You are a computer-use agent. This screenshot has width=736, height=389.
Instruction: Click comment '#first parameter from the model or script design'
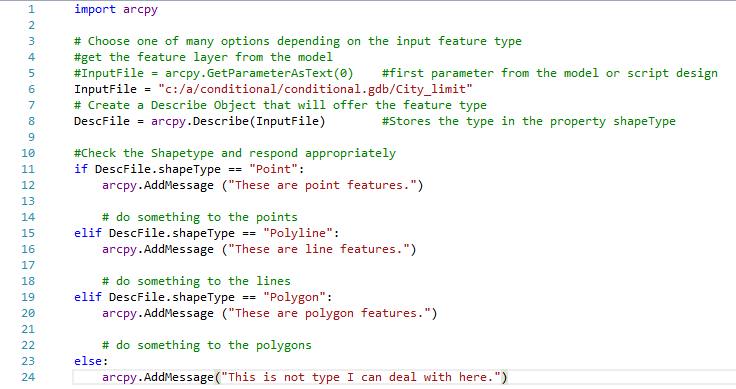pyautogui.click(x=550, y=73)
